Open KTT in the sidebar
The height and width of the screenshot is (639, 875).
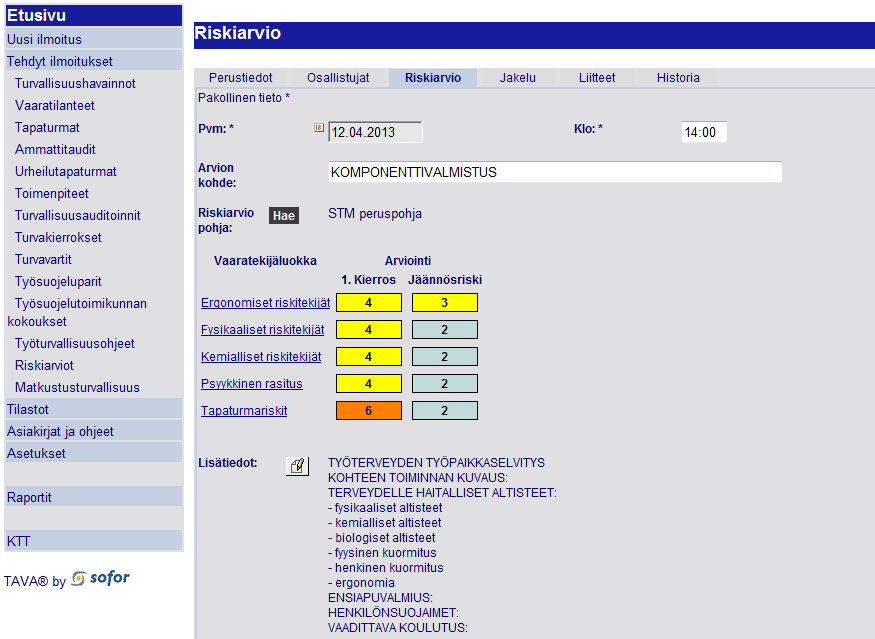click(94, 541)
